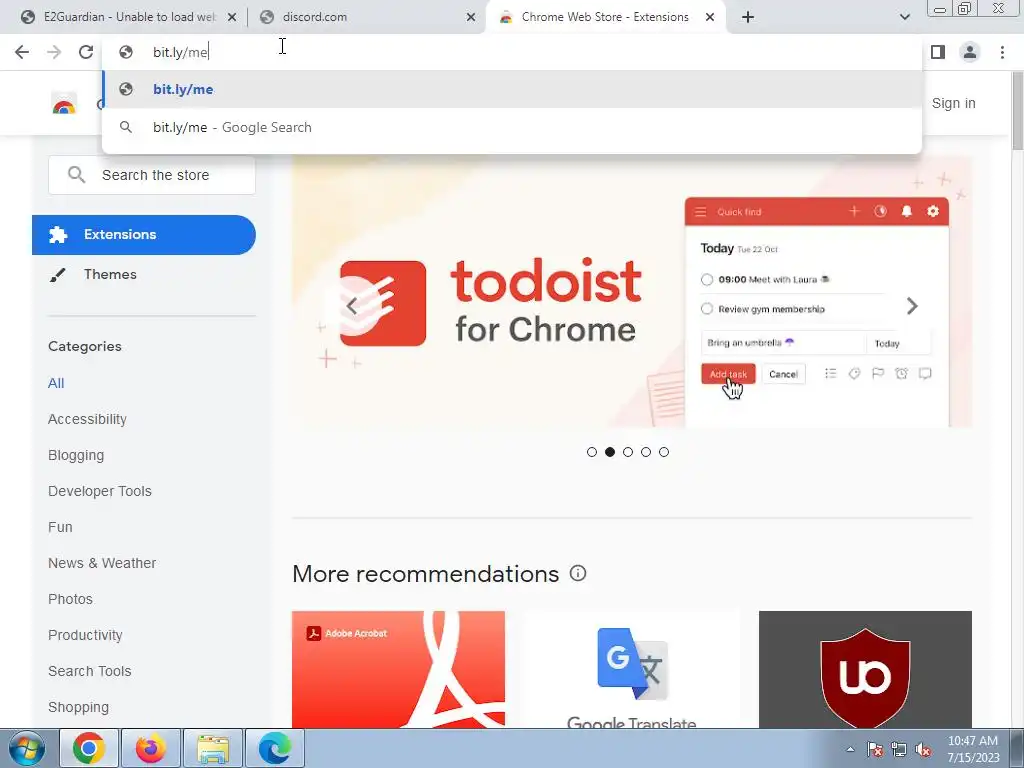1024x768 pixels.
Task: Select Extensions in the sidebar
Action: 144,234
